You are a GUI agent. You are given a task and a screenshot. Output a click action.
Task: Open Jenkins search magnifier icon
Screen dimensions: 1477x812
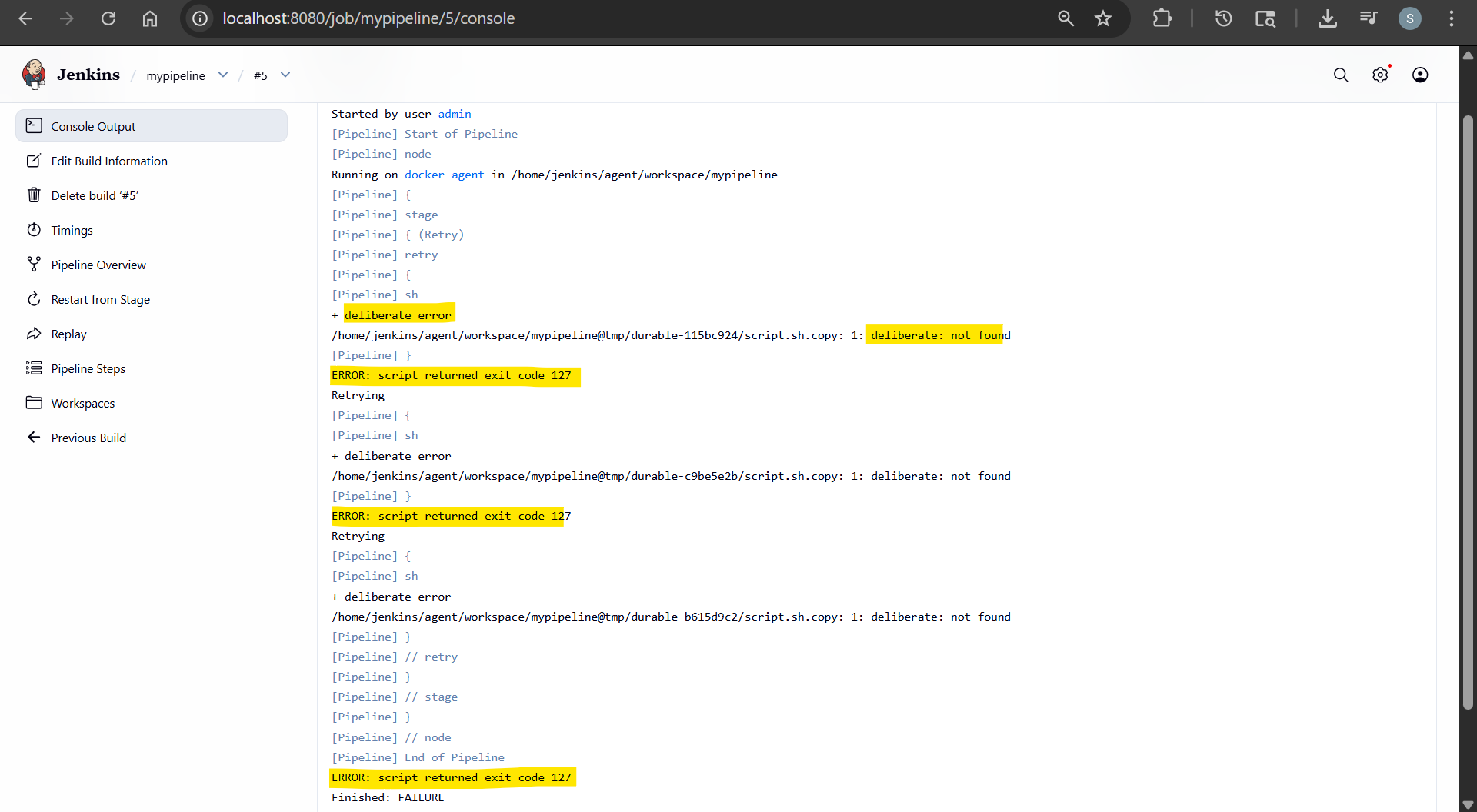pyautogui.click(x=1341, y=75)
